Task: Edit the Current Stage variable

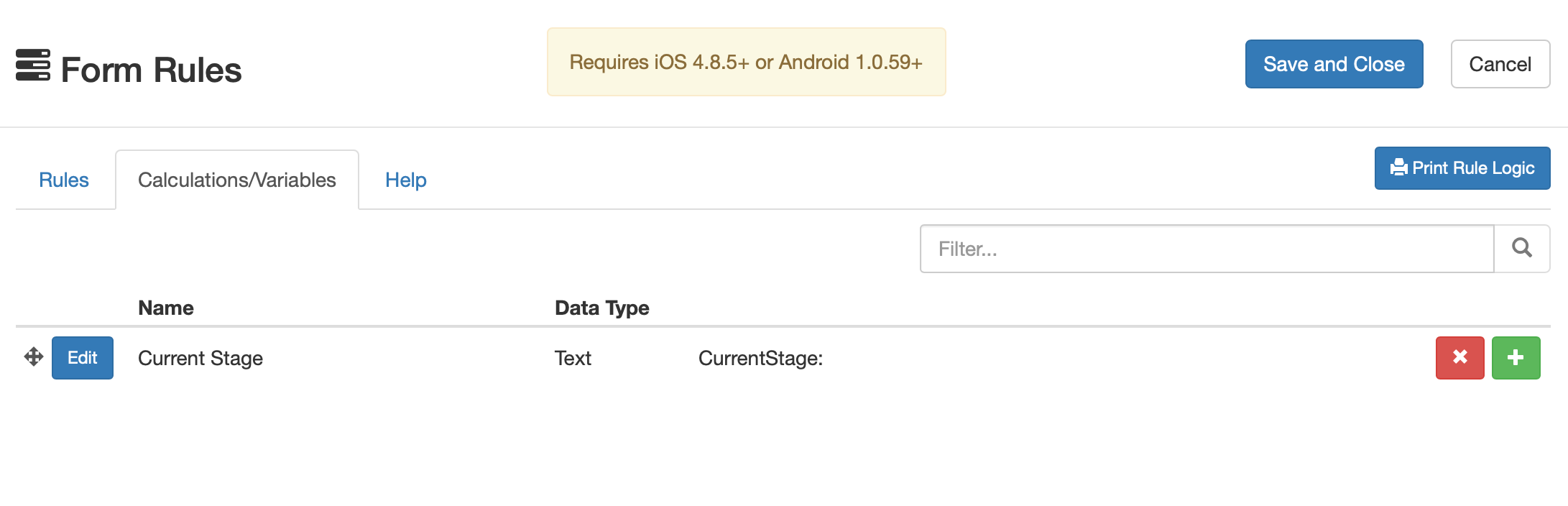Action: pos(82,358)
